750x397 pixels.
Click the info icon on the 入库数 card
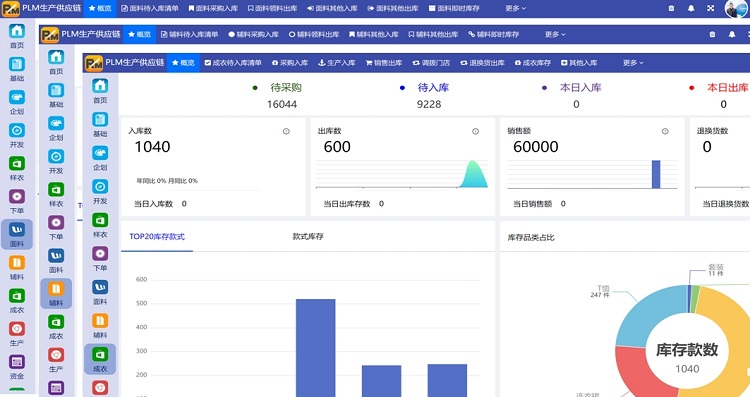tap(286, 132)
